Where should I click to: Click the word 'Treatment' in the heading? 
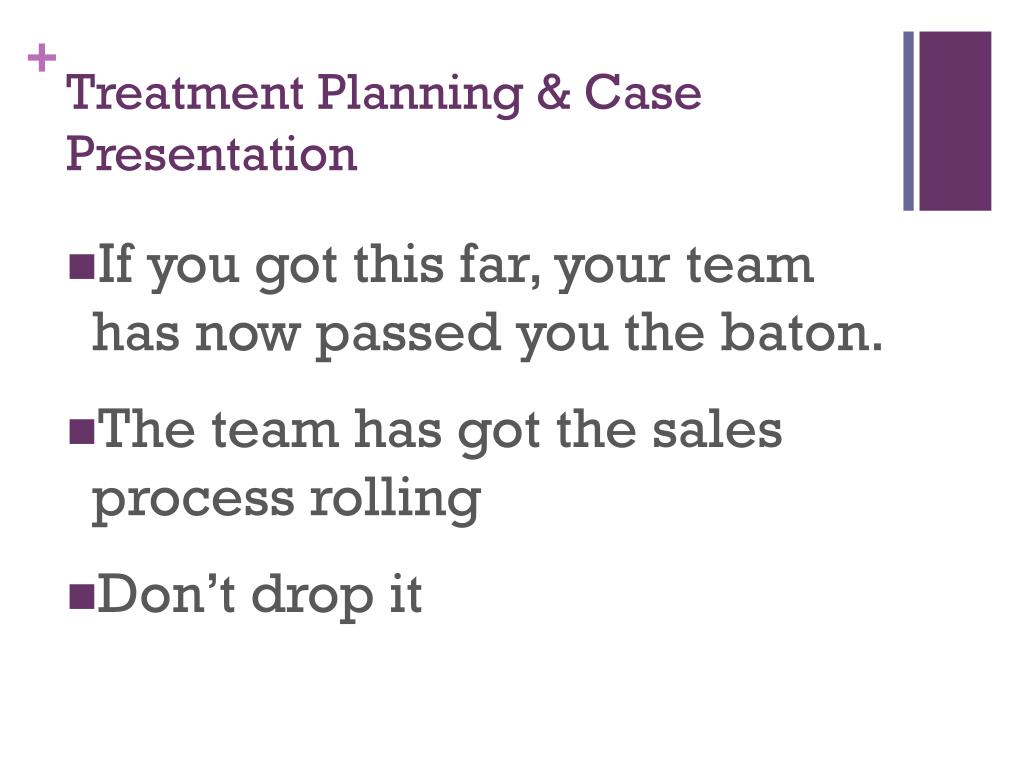click(x=185, y=92)
